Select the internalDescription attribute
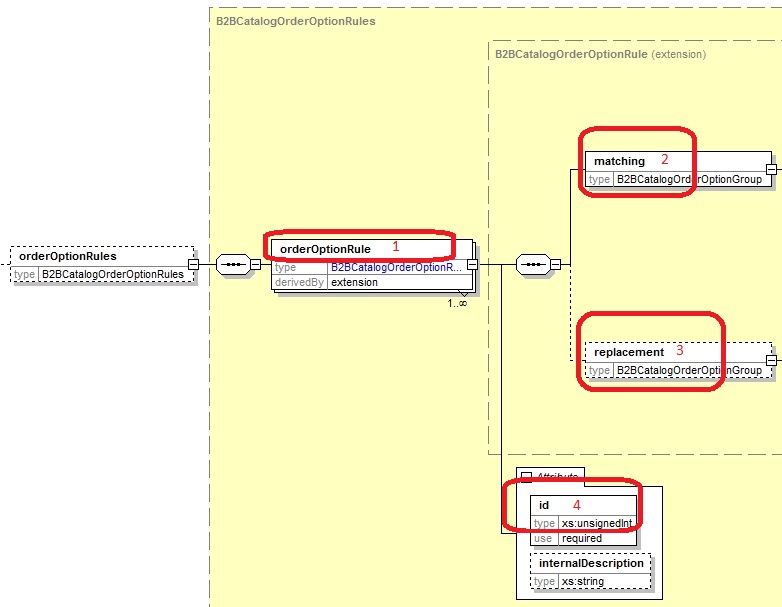 click(x=591, y=563)
